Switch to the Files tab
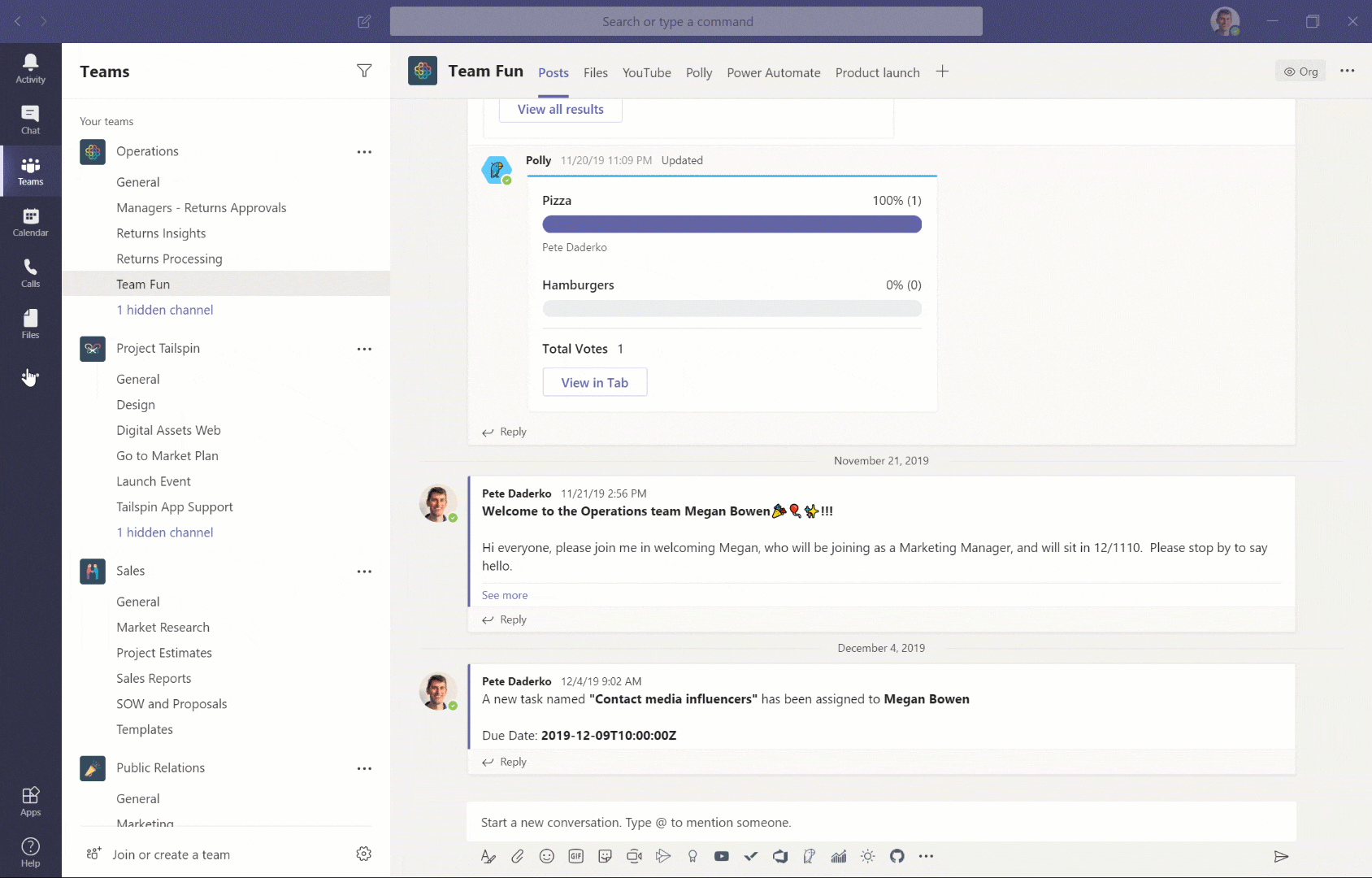Viewport: 1372px width, 878px height. pos(596,72)
